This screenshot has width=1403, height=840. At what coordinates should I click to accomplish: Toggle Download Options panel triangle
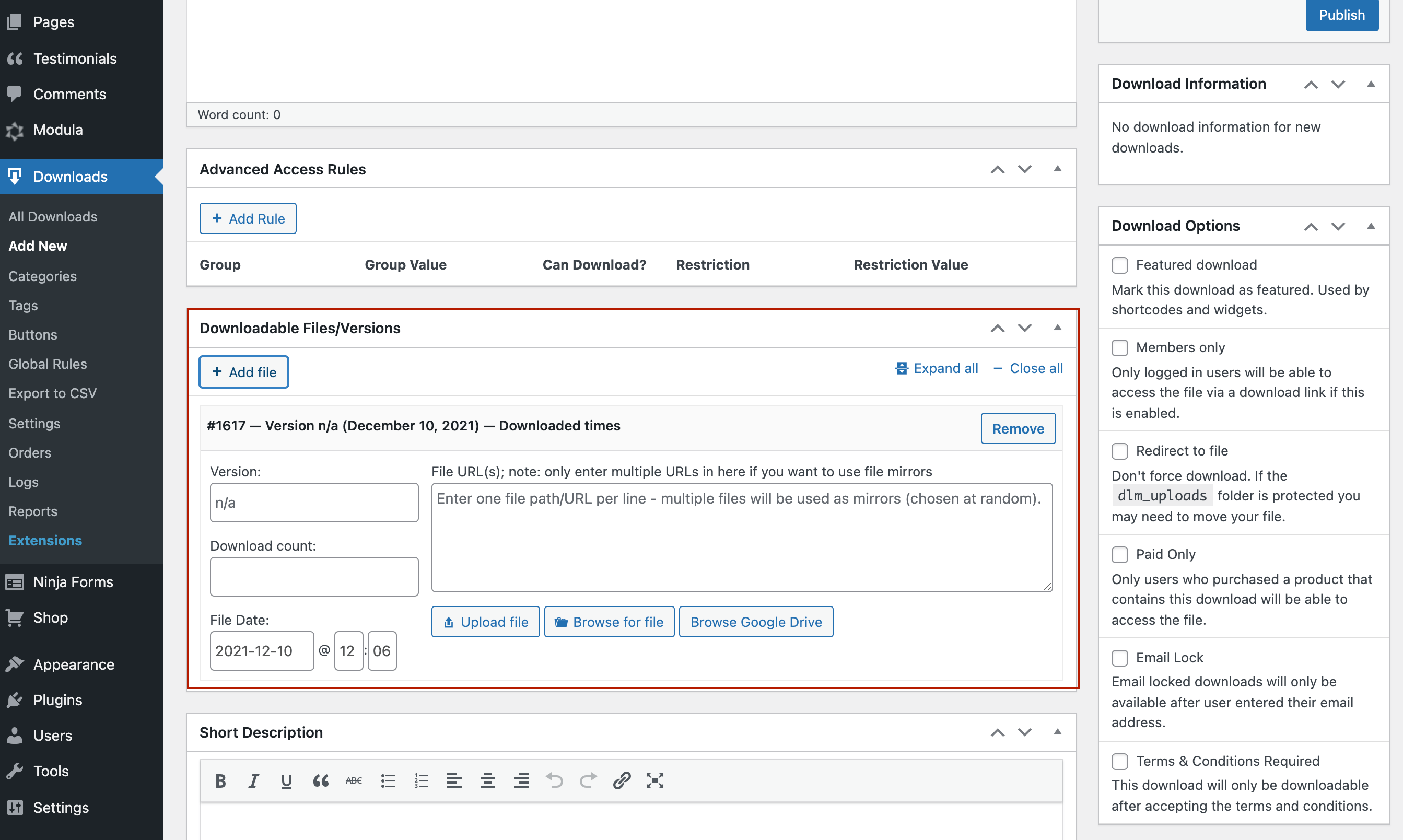pos(1370,226)
